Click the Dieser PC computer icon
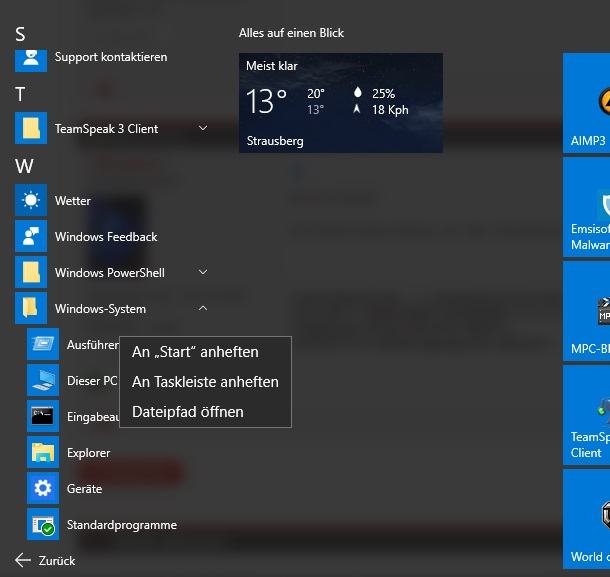610x577 pixels. [43, 380]
